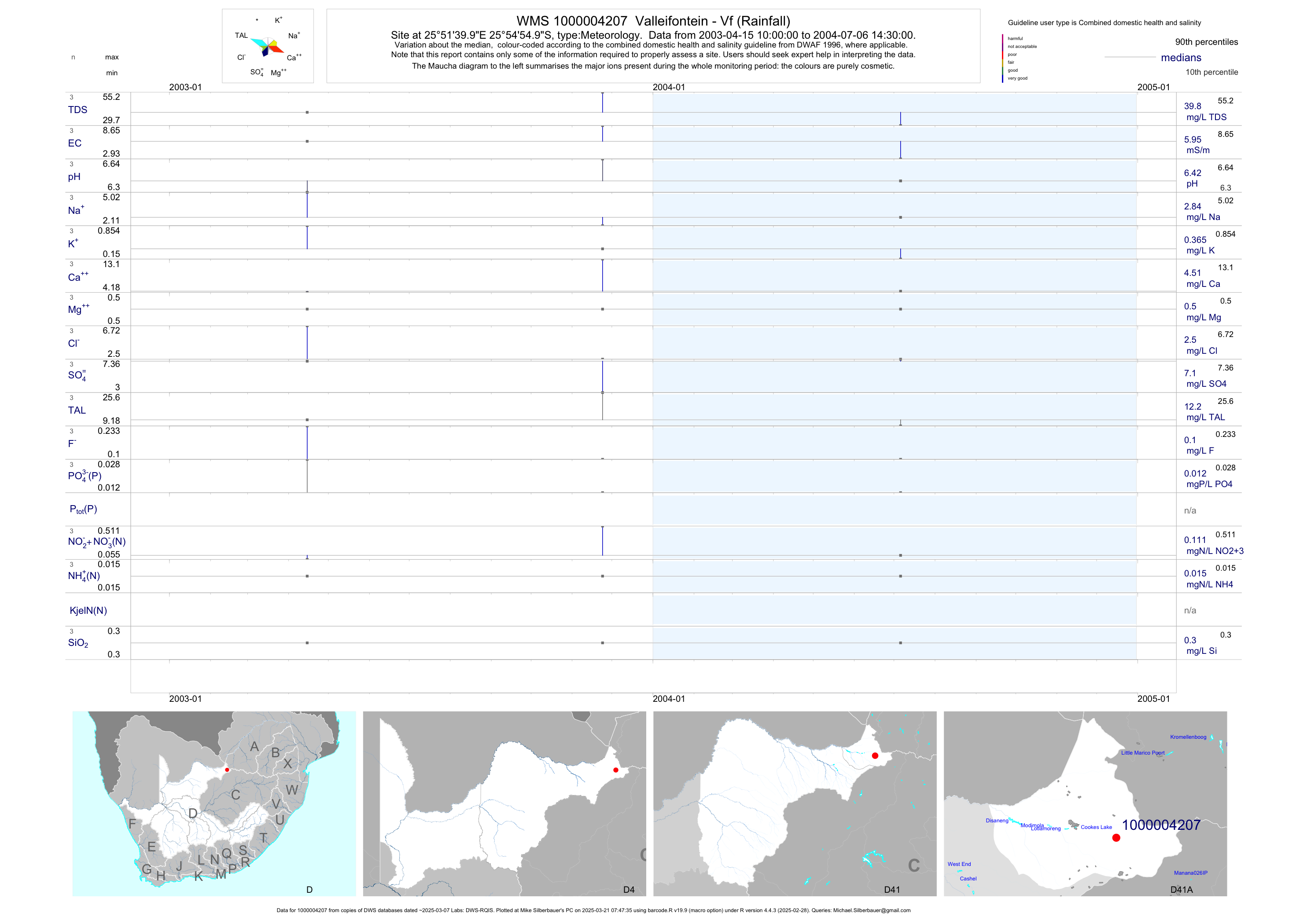The width and height of the screenshot is (1307, 924).
Task: Click the 2004-01 top axis date label
Action: tap(669, 87)
